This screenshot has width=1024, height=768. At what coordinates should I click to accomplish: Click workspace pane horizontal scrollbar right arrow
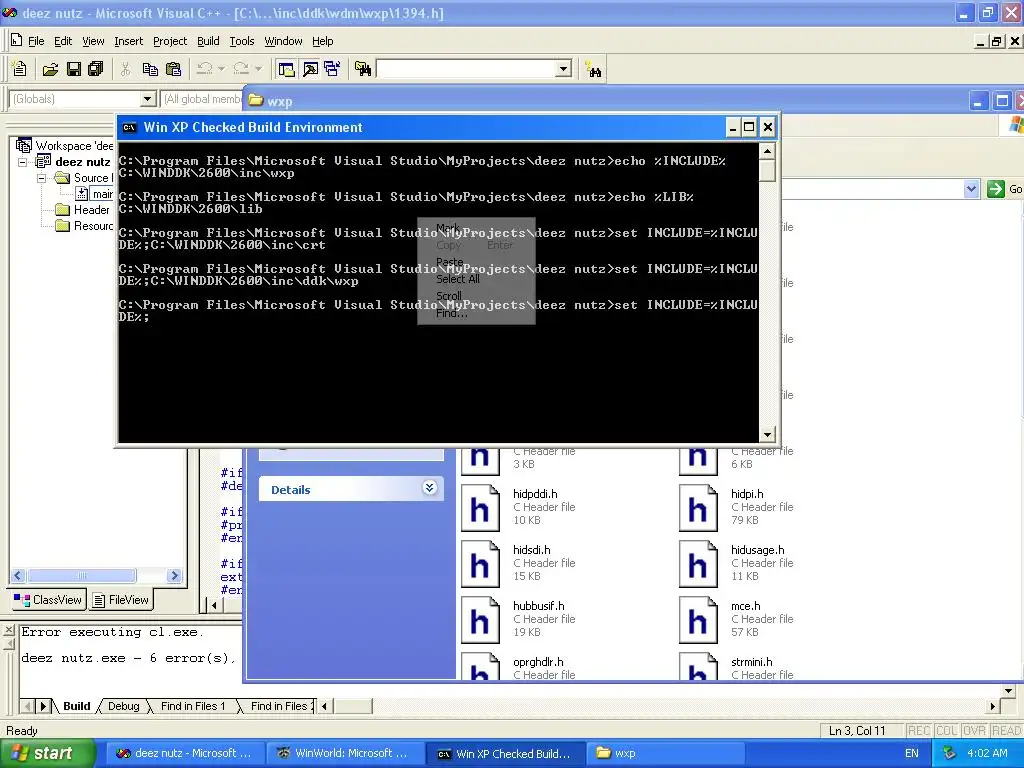tap(174, 575)
